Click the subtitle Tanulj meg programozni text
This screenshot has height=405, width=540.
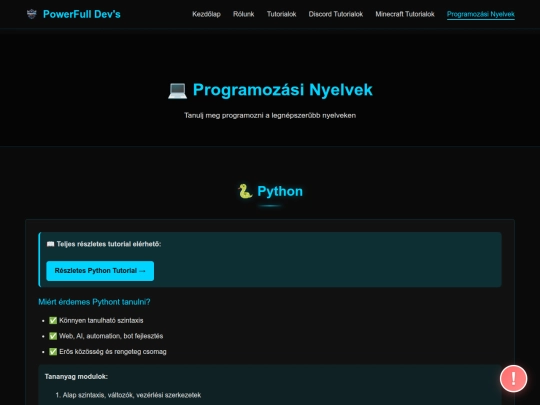coord(270,115)
